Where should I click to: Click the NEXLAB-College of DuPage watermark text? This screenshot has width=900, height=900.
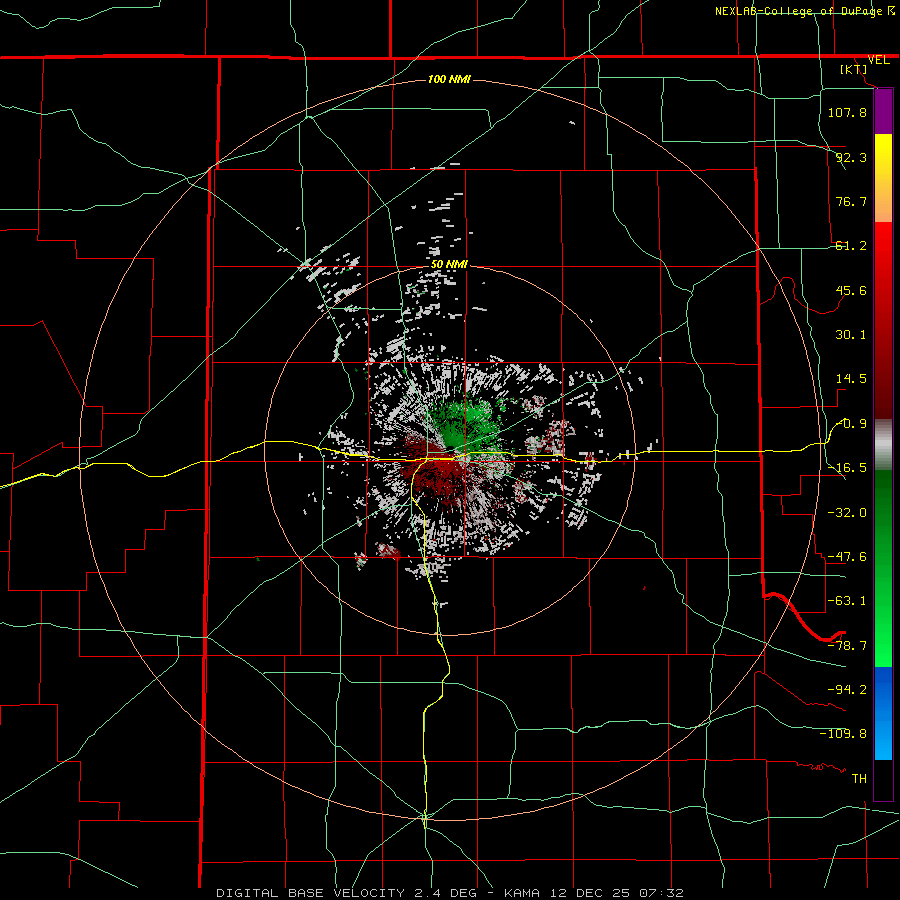pos(800,11)
